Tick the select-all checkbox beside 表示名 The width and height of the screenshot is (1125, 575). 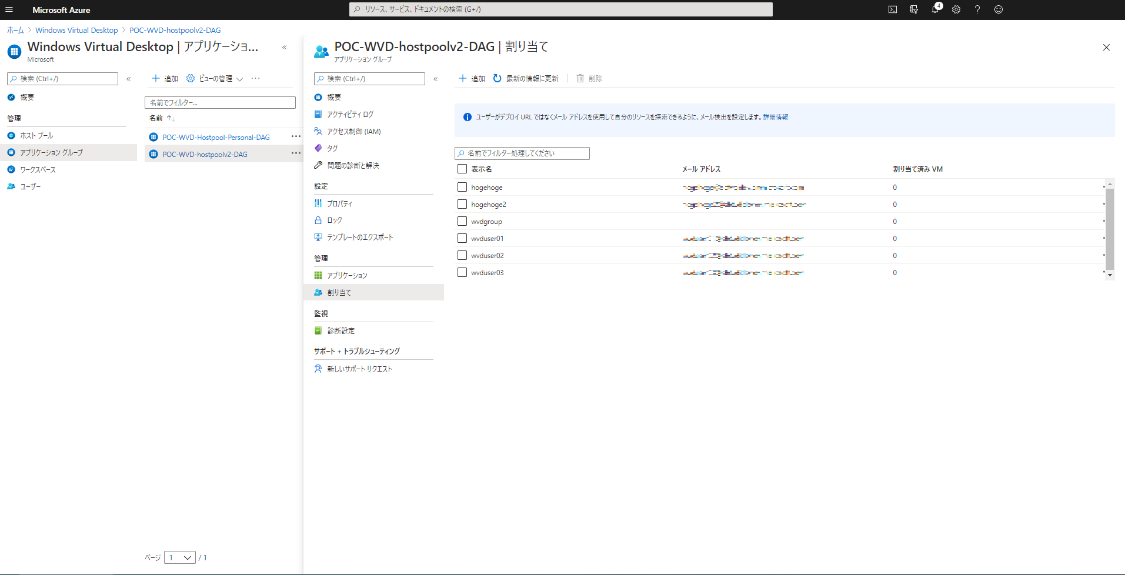[462, 169]
